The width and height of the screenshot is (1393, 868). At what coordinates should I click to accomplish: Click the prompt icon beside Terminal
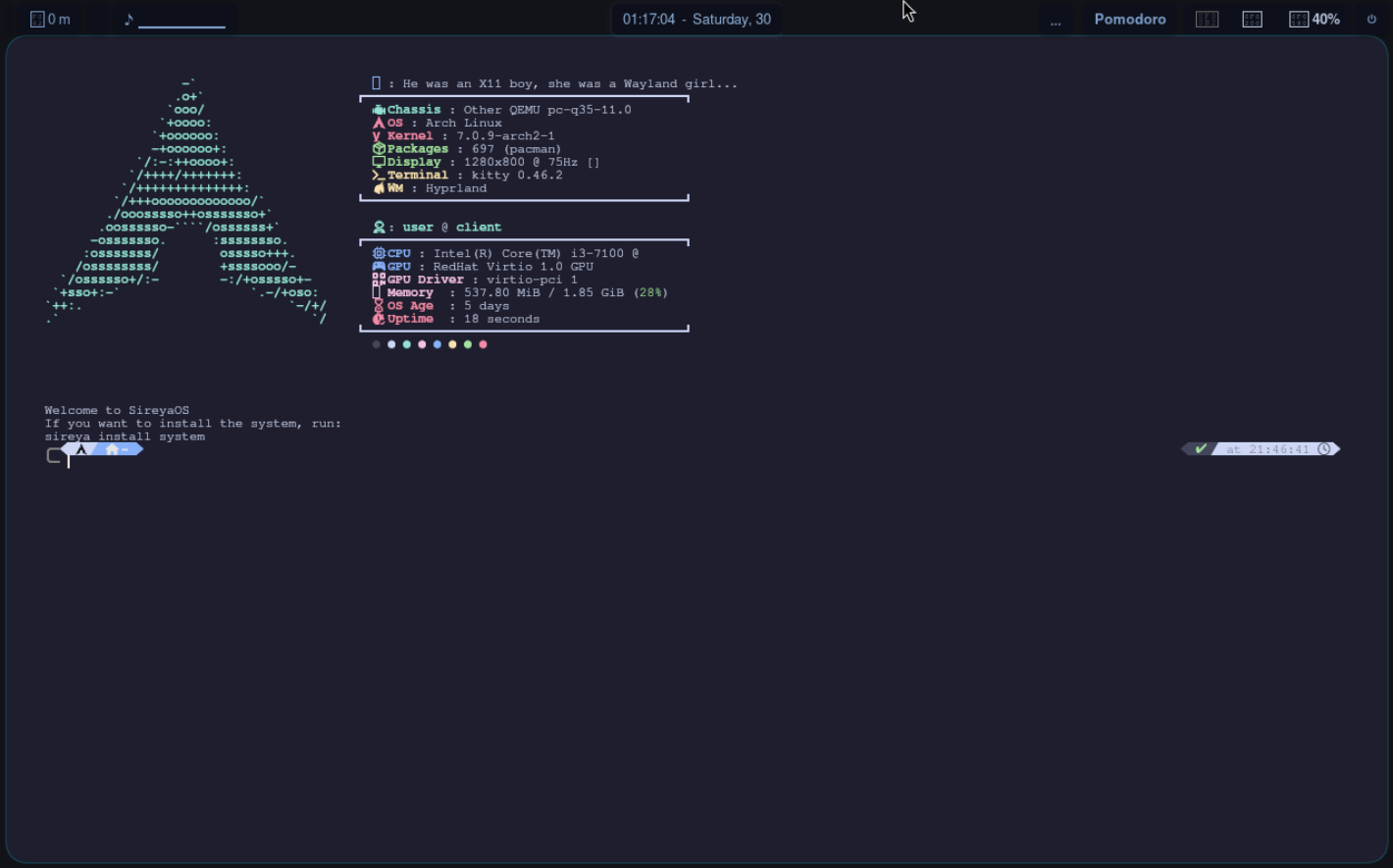(x=379, y=175)
